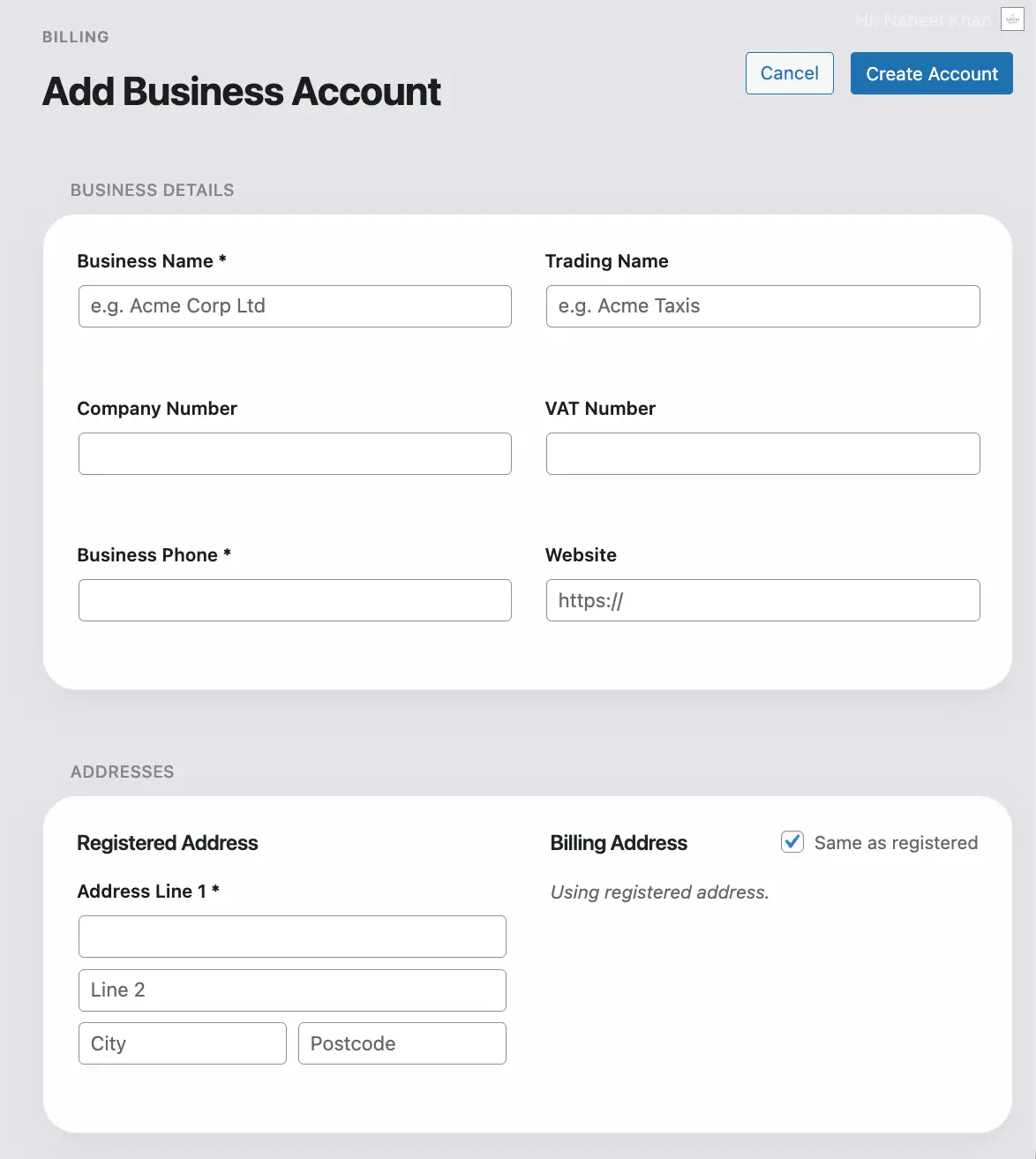
Task: Click the "Registered Address" heading
Action: pos(168,843)
